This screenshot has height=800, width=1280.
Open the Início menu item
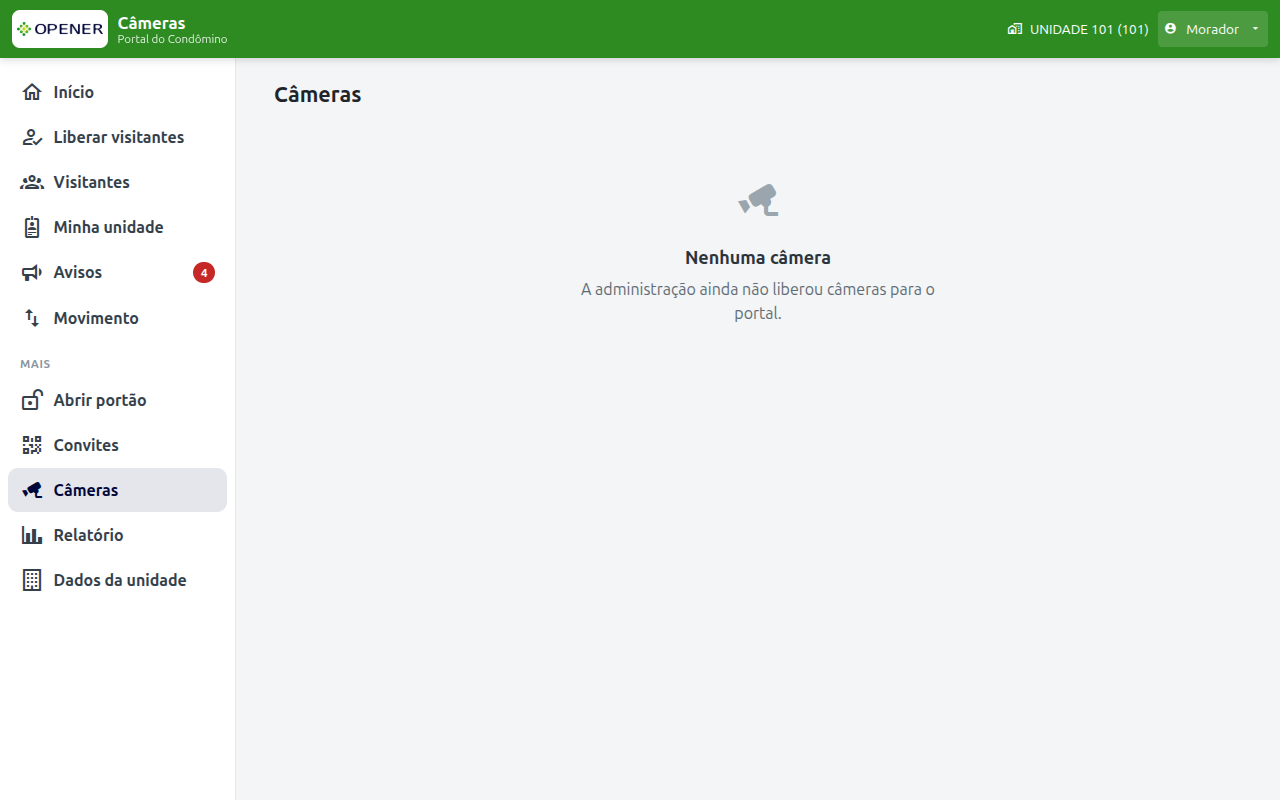[117, 92]
